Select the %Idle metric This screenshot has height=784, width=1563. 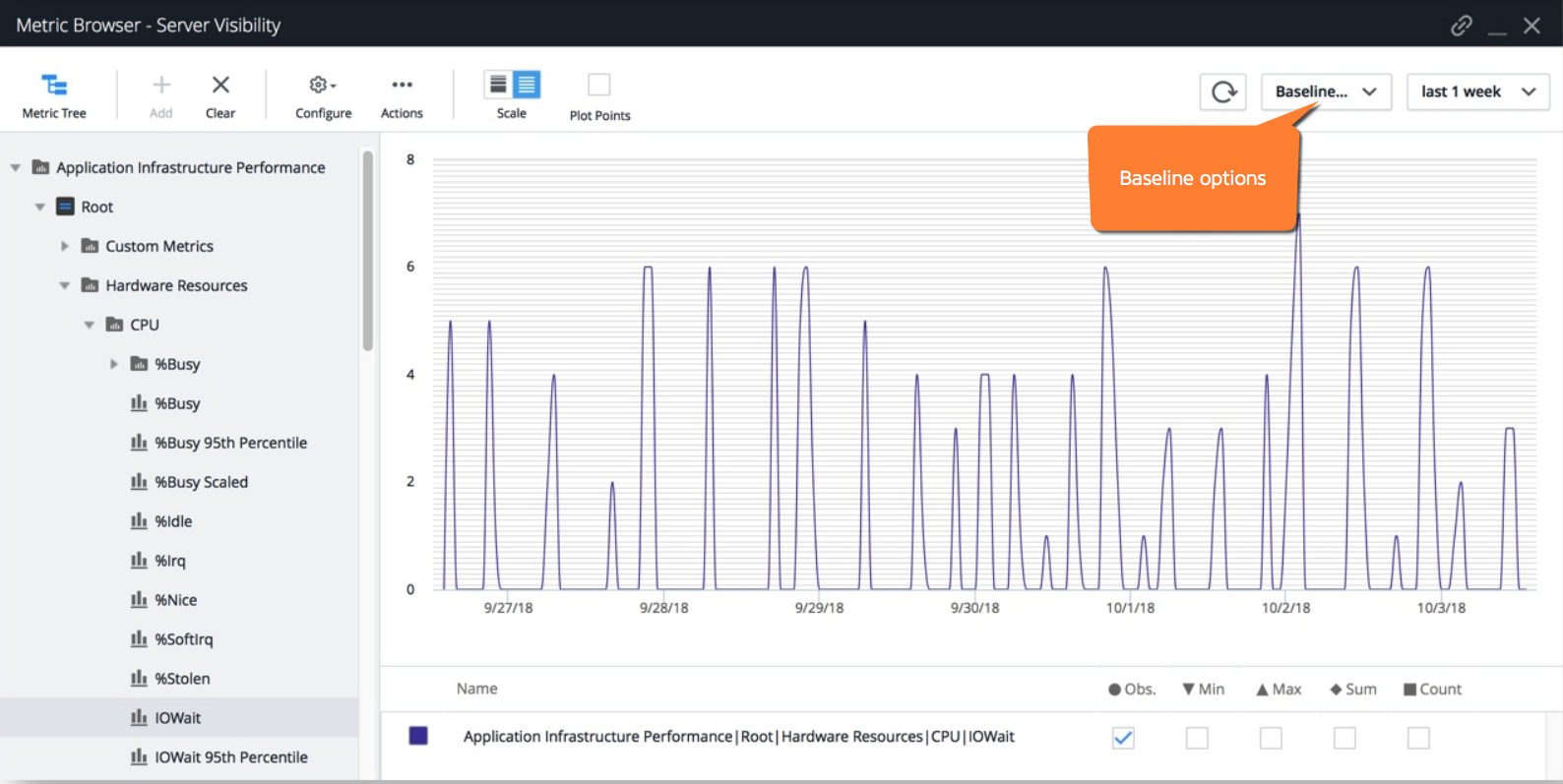point(173,521)
